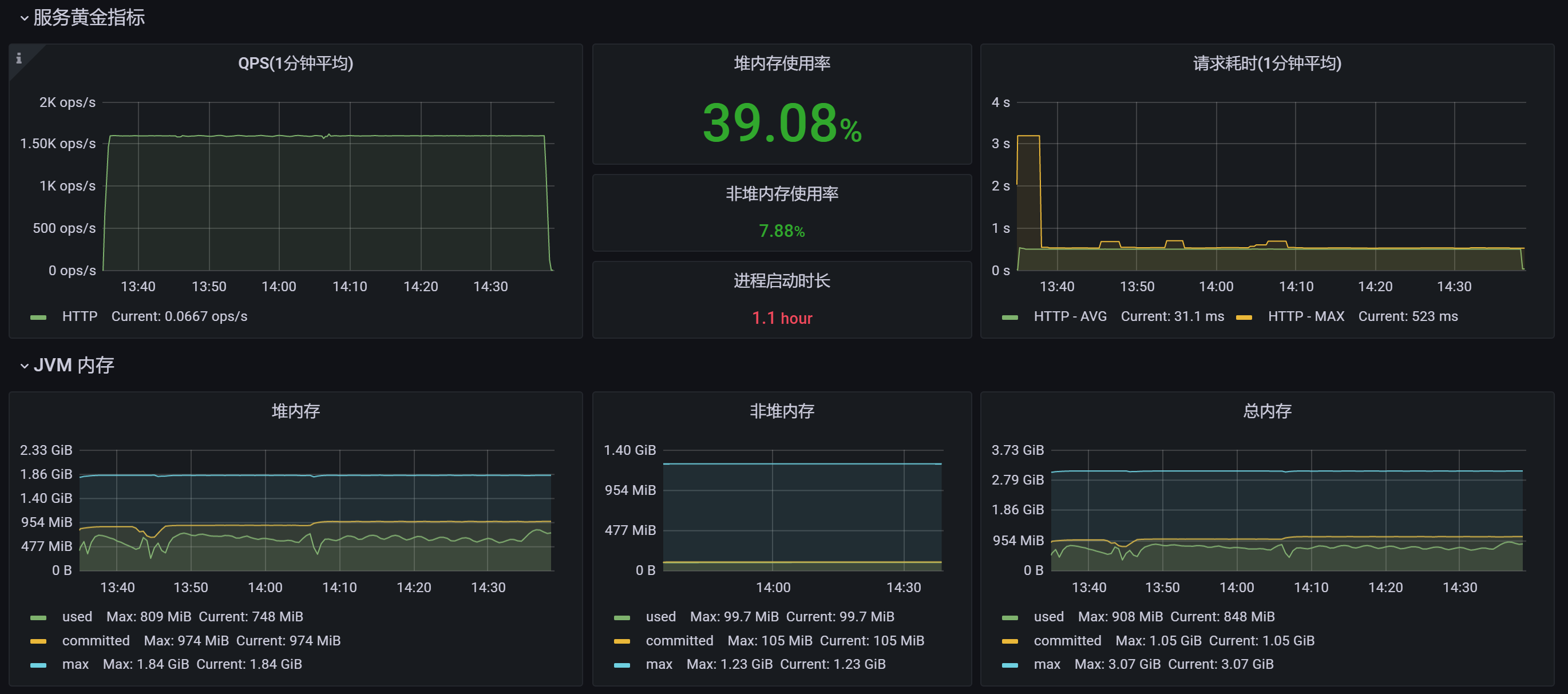Toggle used series in 总内存 legend
This screenshot has height=694, width=1568.
1049,616
